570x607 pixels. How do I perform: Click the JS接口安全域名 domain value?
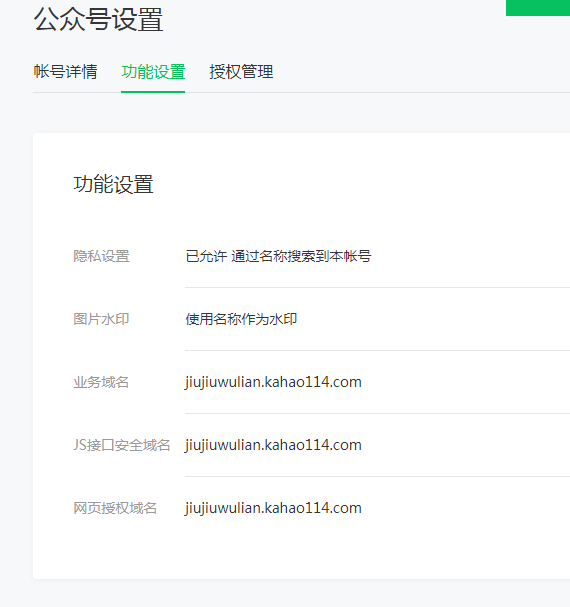[273, 445]
